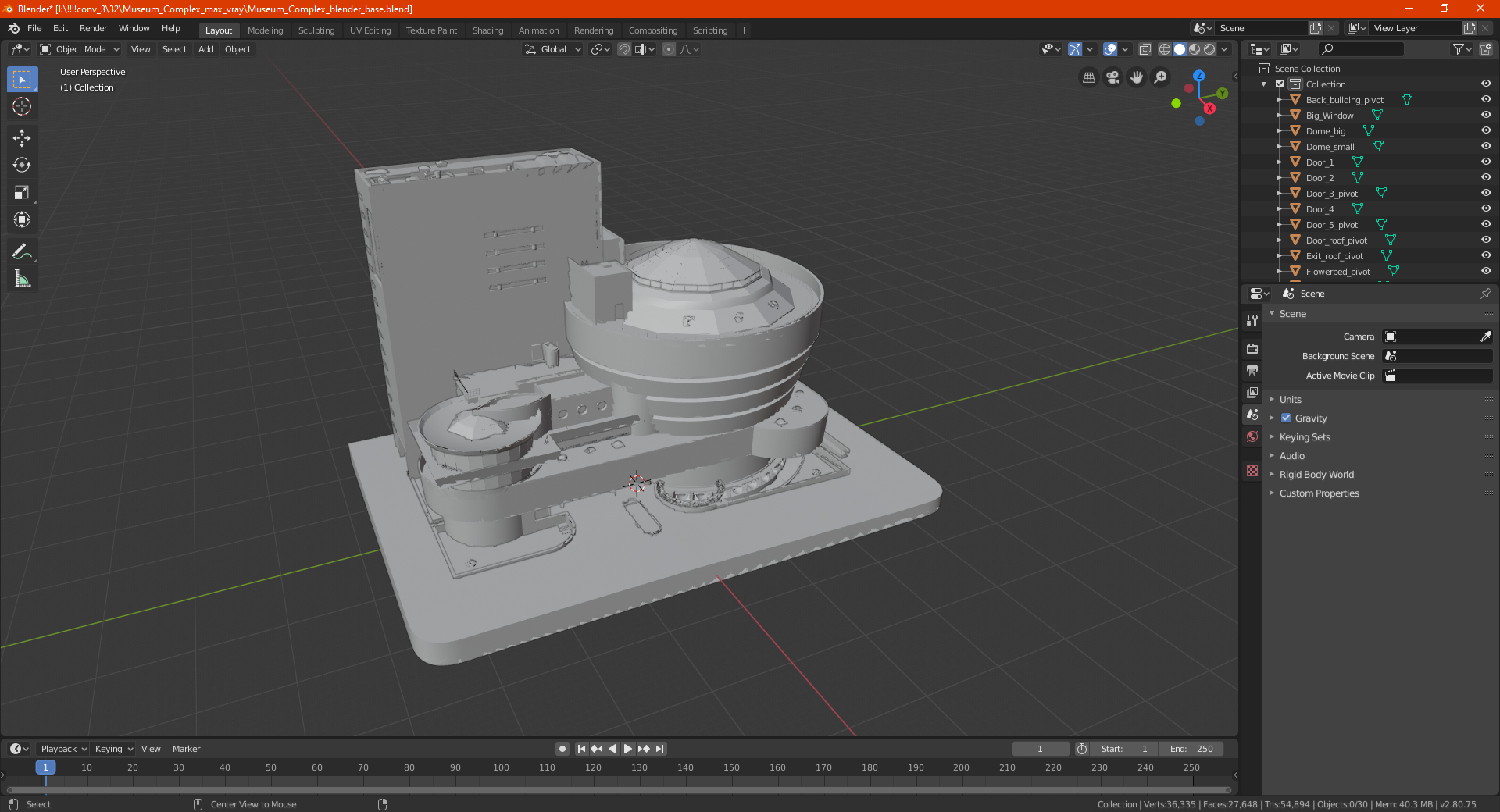Open the Playback dropdown in the timeline
The height and width of the screenshot is (812, 1500).
click(64, 749)
